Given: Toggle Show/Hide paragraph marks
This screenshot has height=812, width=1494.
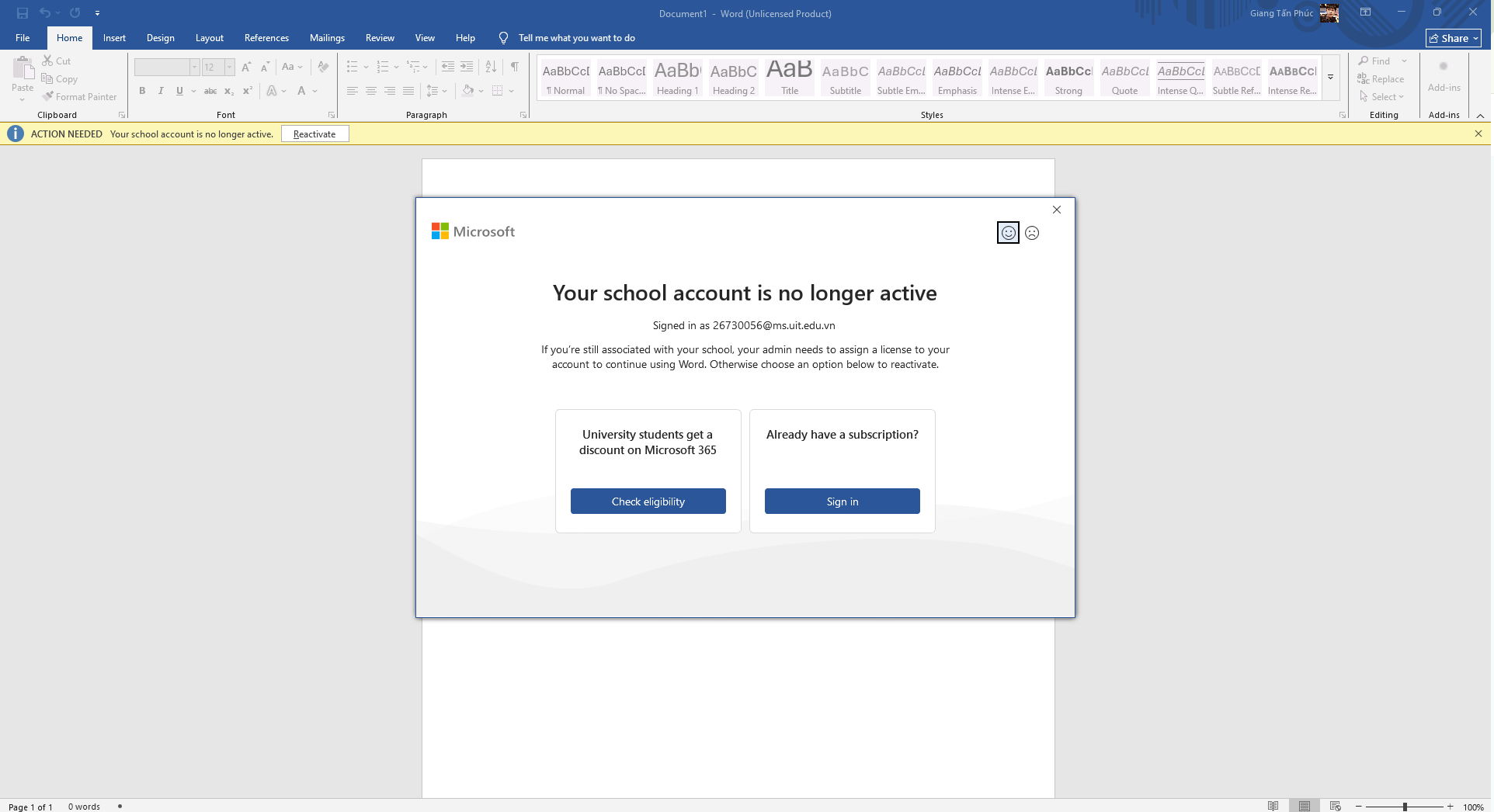Looking at the screenshot, I should 515,67.
